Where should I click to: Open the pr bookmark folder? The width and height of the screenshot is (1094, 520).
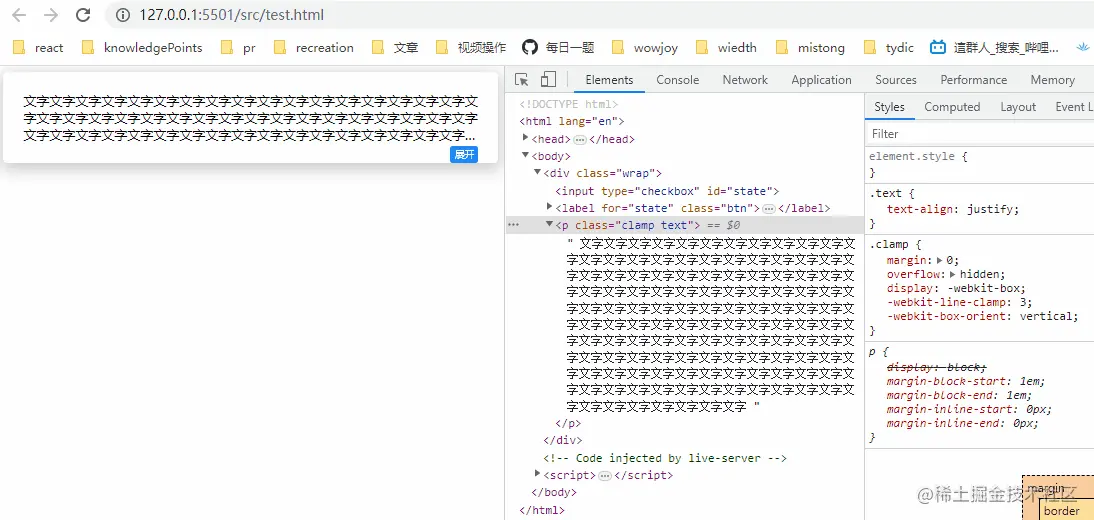point(239,47)
